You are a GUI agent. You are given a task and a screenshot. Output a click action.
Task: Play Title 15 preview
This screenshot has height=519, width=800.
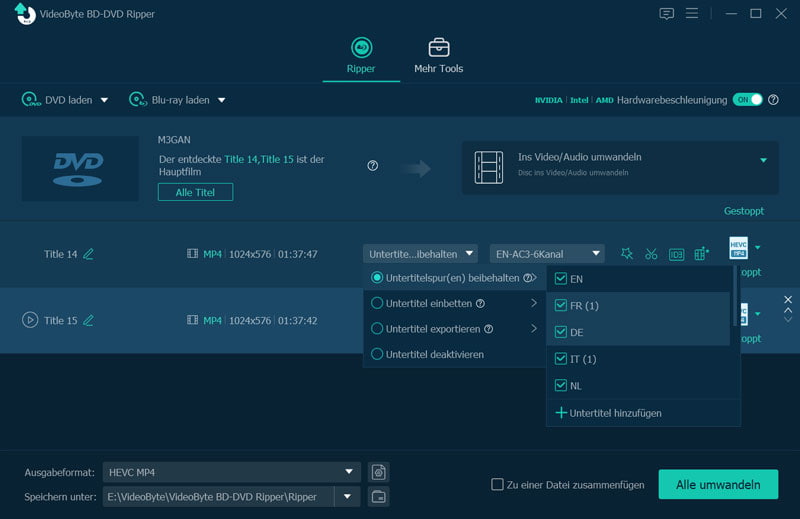30,320
